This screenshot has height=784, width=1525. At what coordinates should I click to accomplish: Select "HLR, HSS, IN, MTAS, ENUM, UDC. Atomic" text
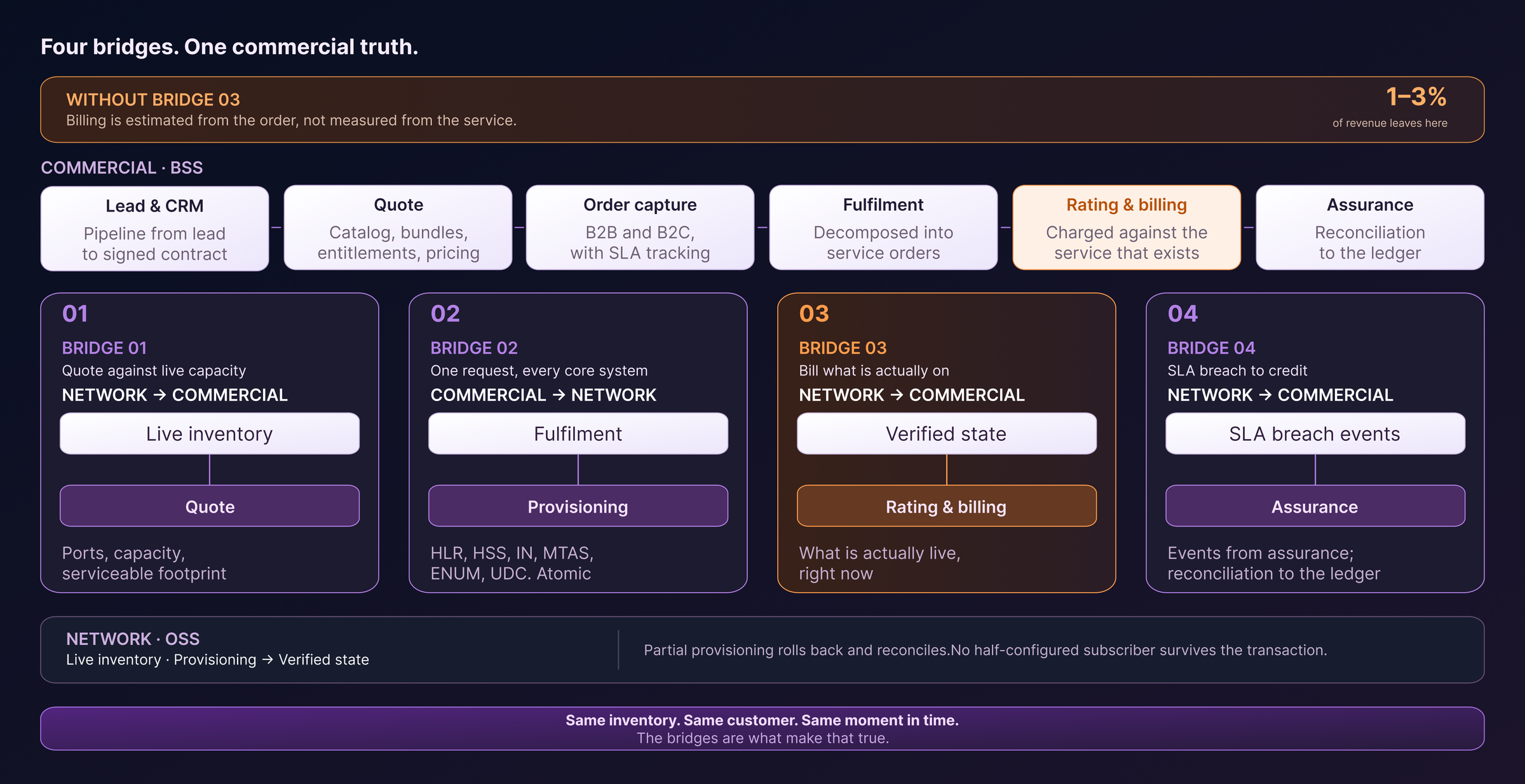pyautogui.click(x=512, y=563)
